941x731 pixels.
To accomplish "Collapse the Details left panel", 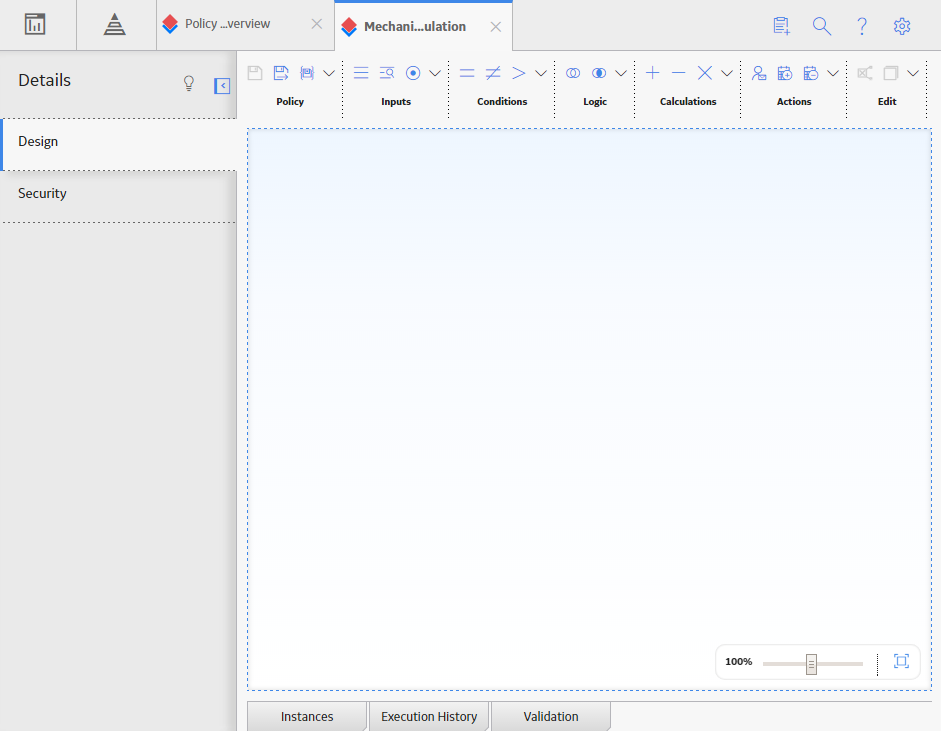I will (x=222, y=86).
